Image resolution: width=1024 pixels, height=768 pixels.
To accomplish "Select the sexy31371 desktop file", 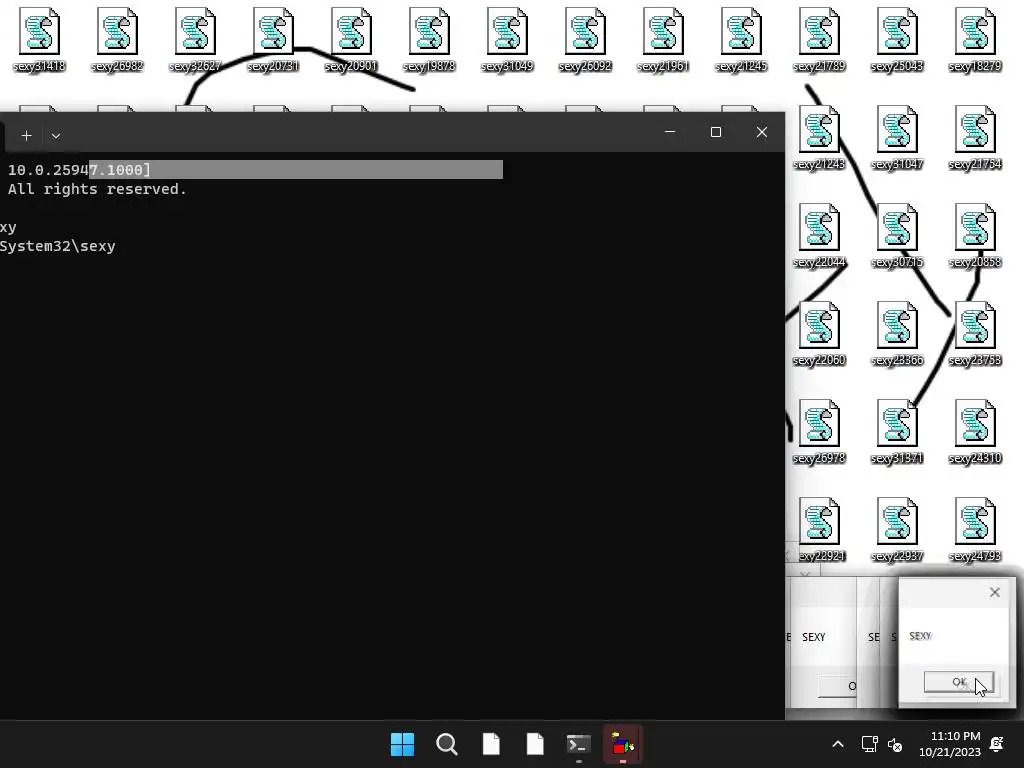I will (897, 432).
